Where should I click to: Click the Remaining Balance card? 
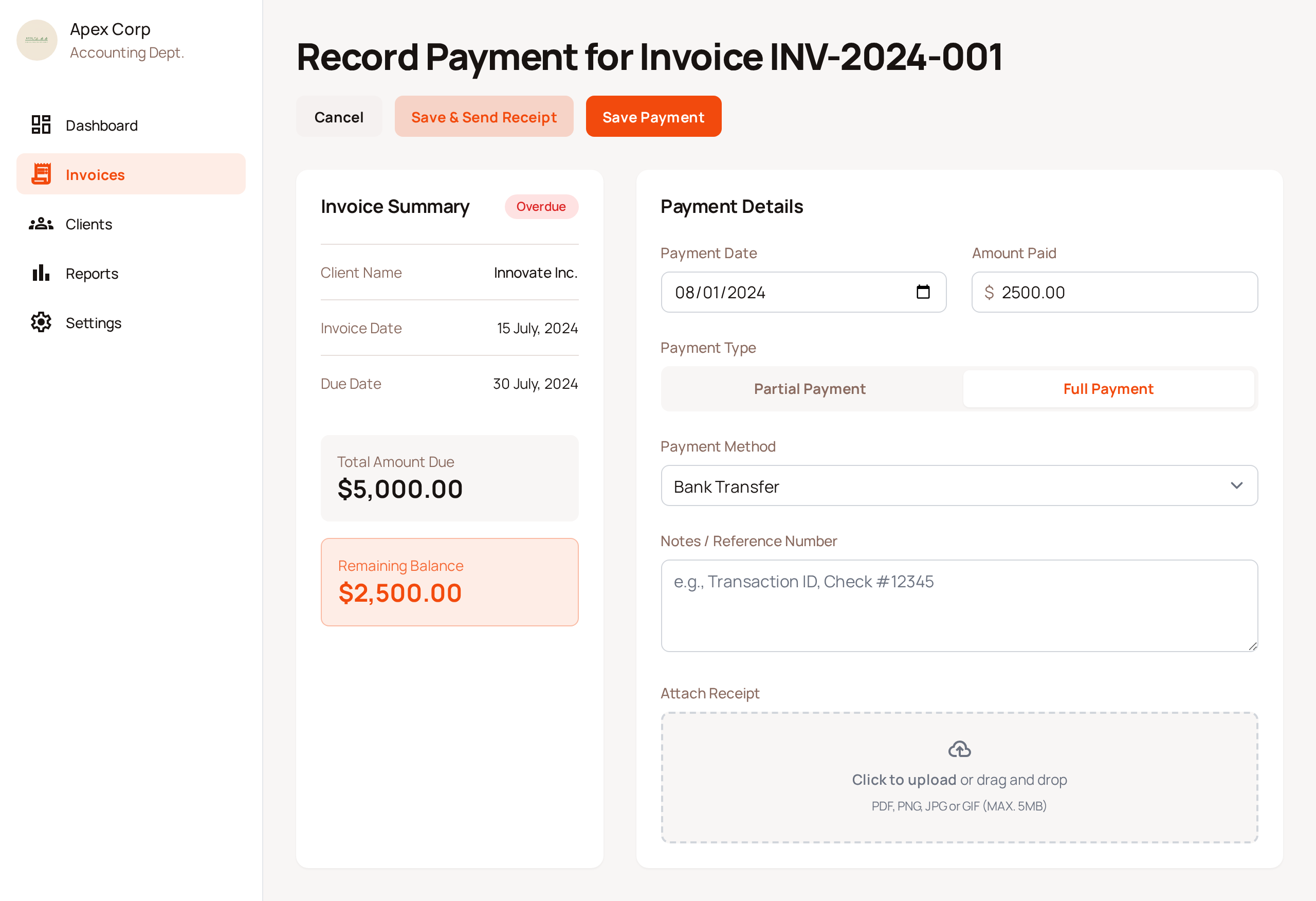tap(449, 582)
